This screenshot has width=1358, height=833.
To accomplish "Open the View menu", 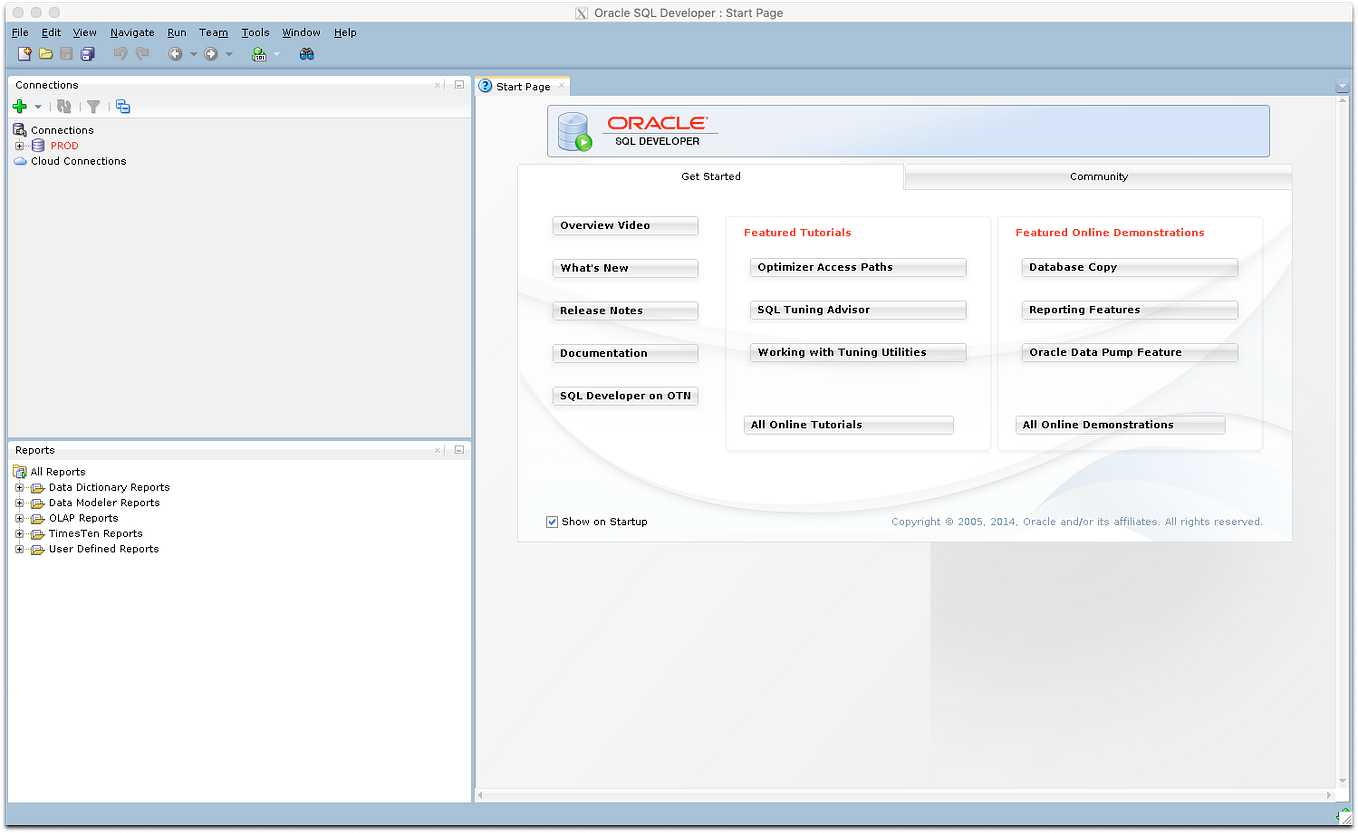I will pos(85,32).
